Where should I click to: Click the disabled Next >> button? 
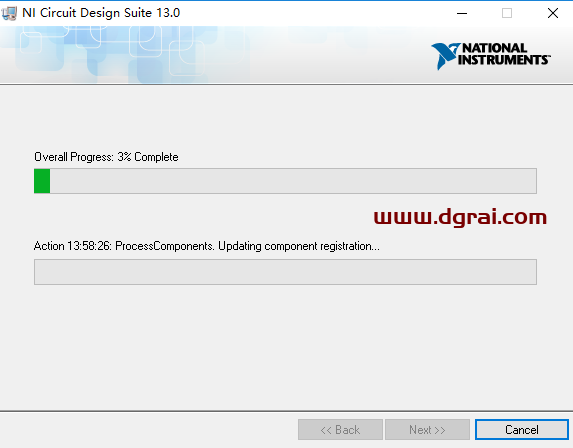(x=427, y=430)
